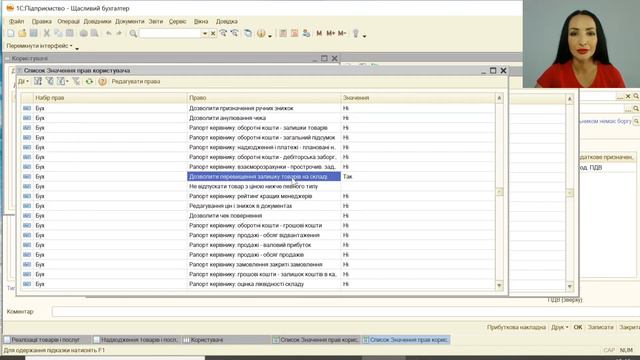Click the round orange info icon in the toolbar

[x=261, y=33]
